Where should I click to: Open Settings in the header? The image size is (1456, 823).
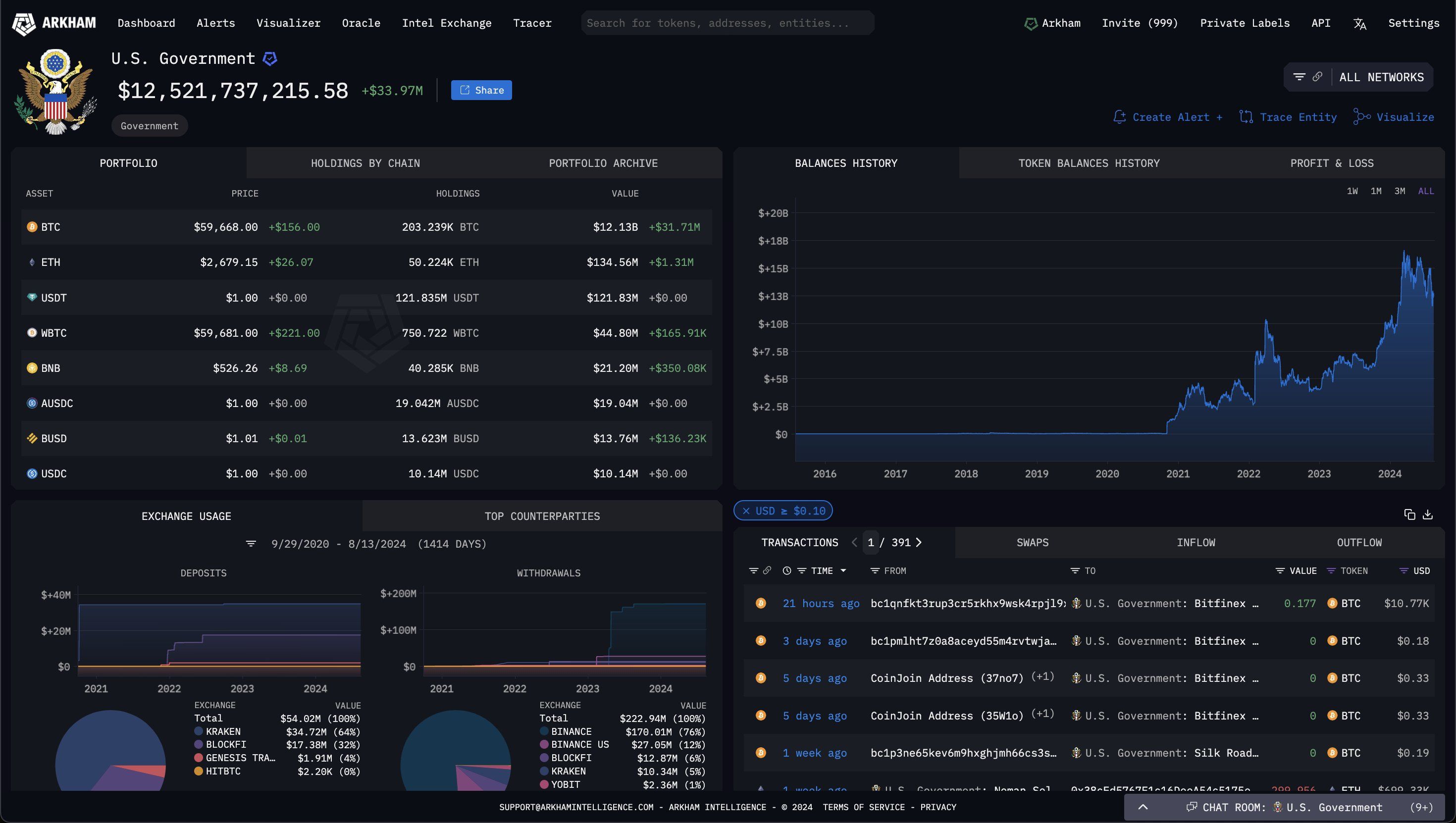[x=1413, y=23]
